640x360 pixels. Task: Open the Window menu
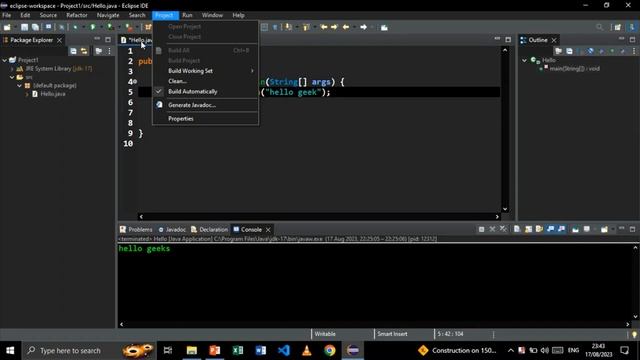coord(212,15)
